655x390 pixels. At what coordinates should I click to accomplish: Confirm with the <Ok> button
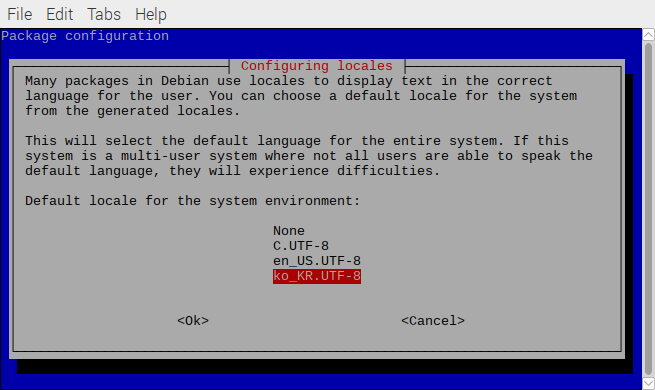(x=193, y=321)
